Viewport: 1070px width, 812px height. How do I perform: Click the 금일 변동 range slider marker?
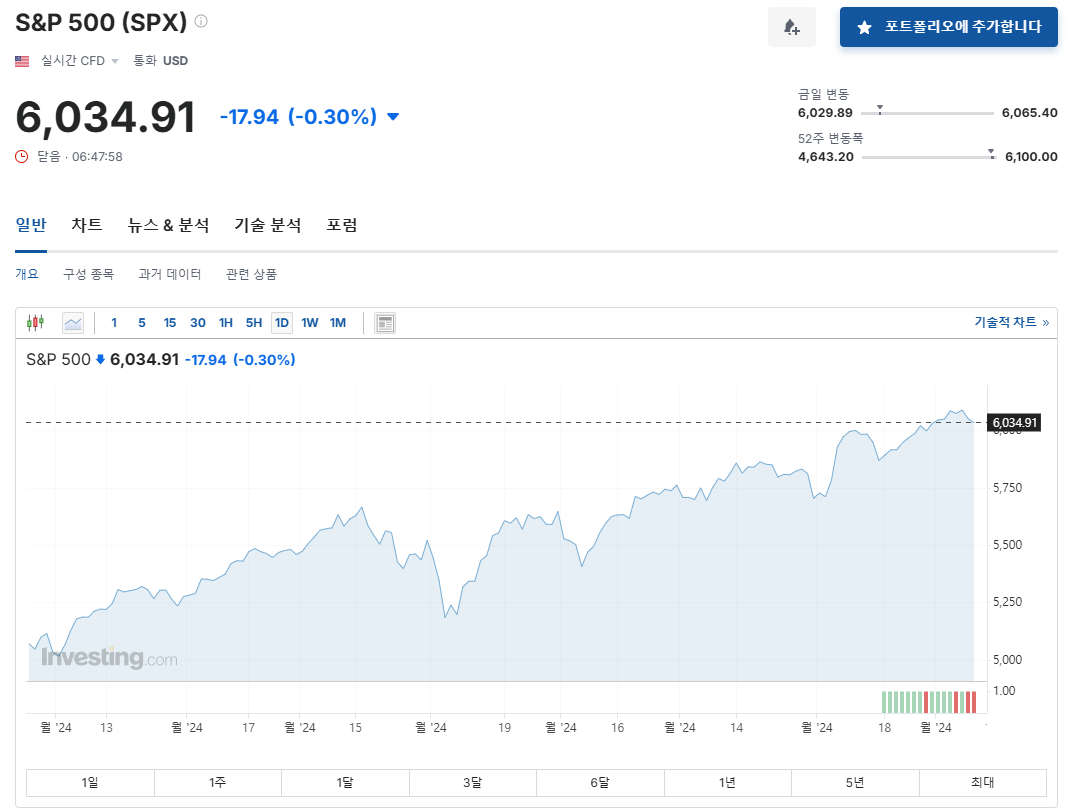[x=880, y=109]
